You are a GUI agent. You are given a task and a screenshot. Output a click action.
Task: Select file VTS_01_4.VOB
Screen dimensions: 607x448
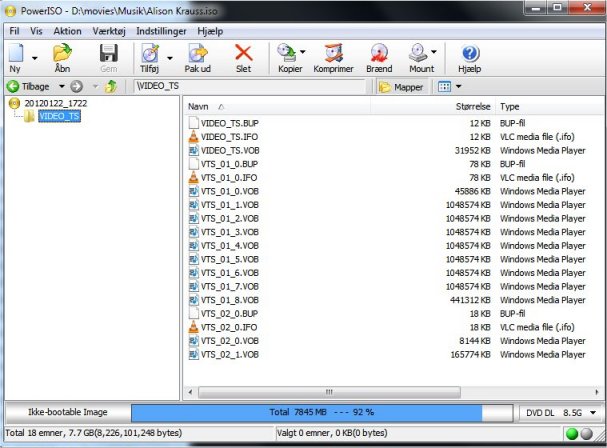[x=230, y=245]
